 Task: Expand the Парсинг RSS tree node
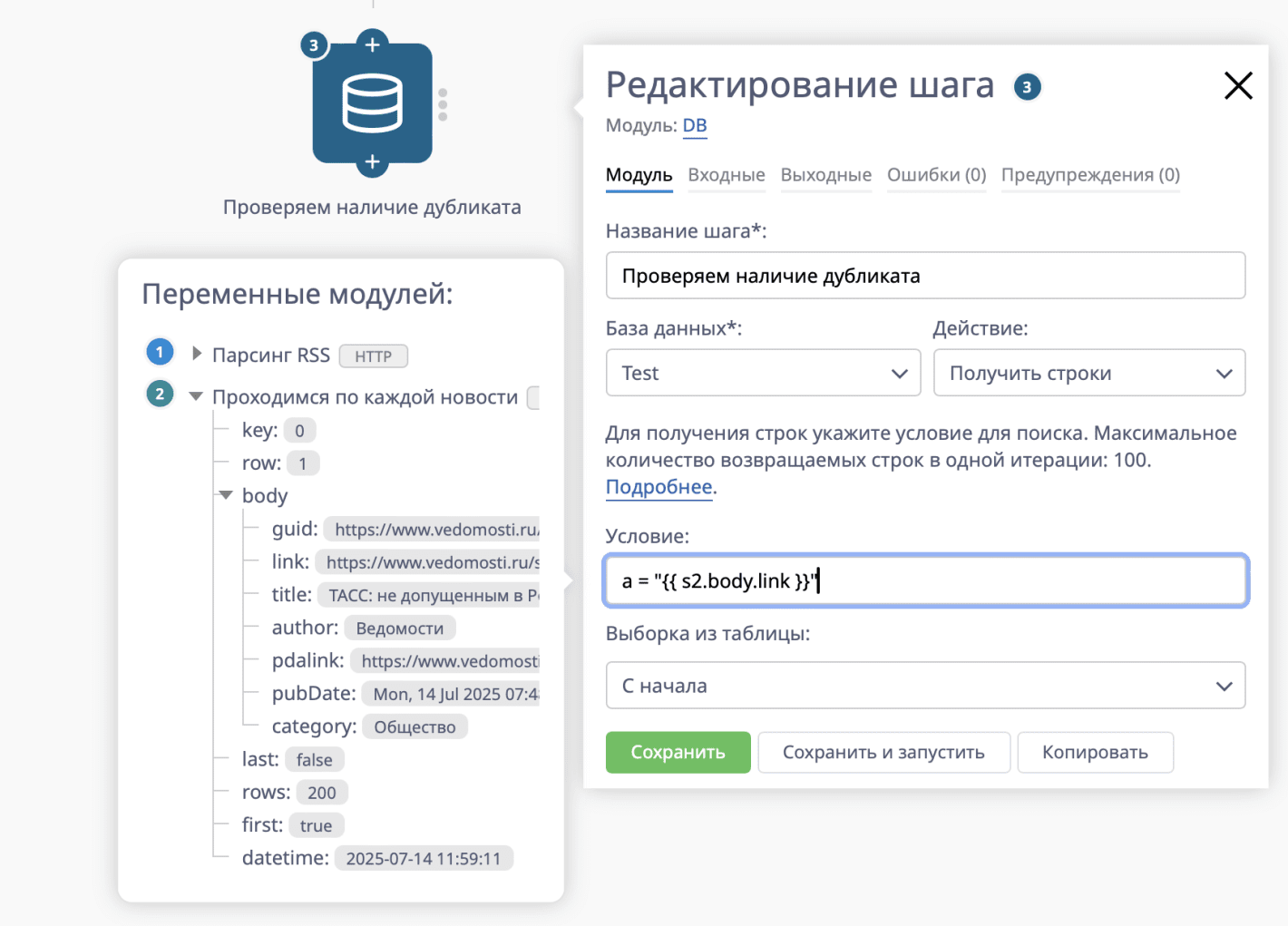pos(195,355)
